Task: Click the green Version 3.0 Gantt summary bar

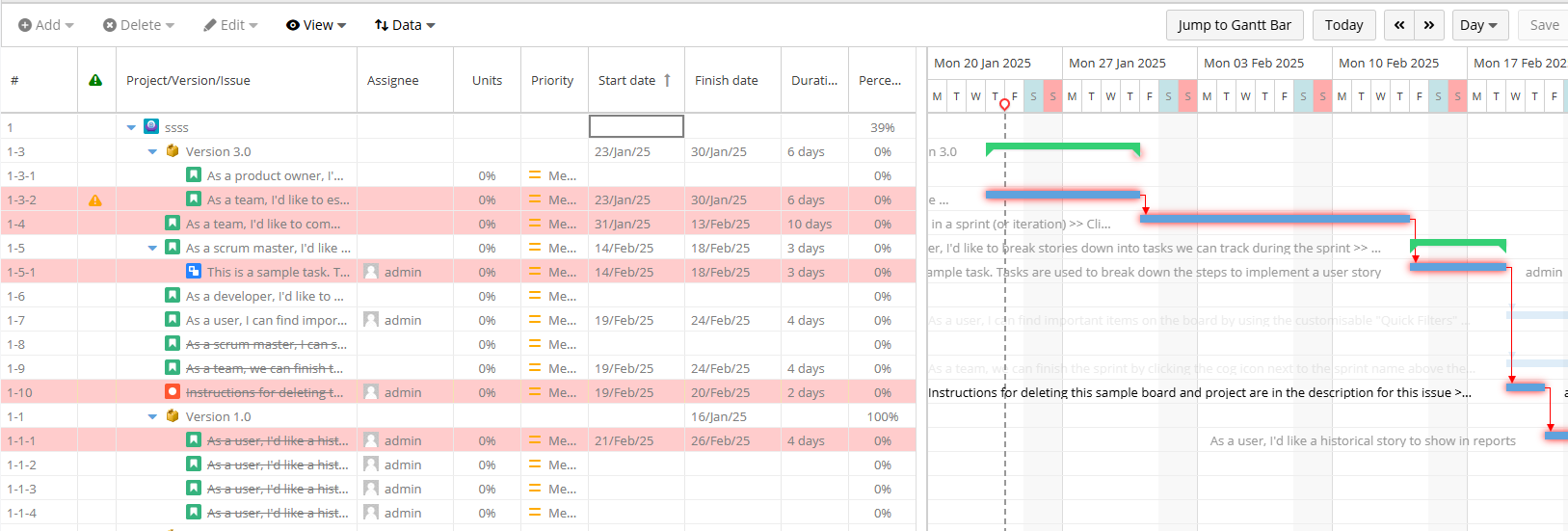Action: (1062, 146)
